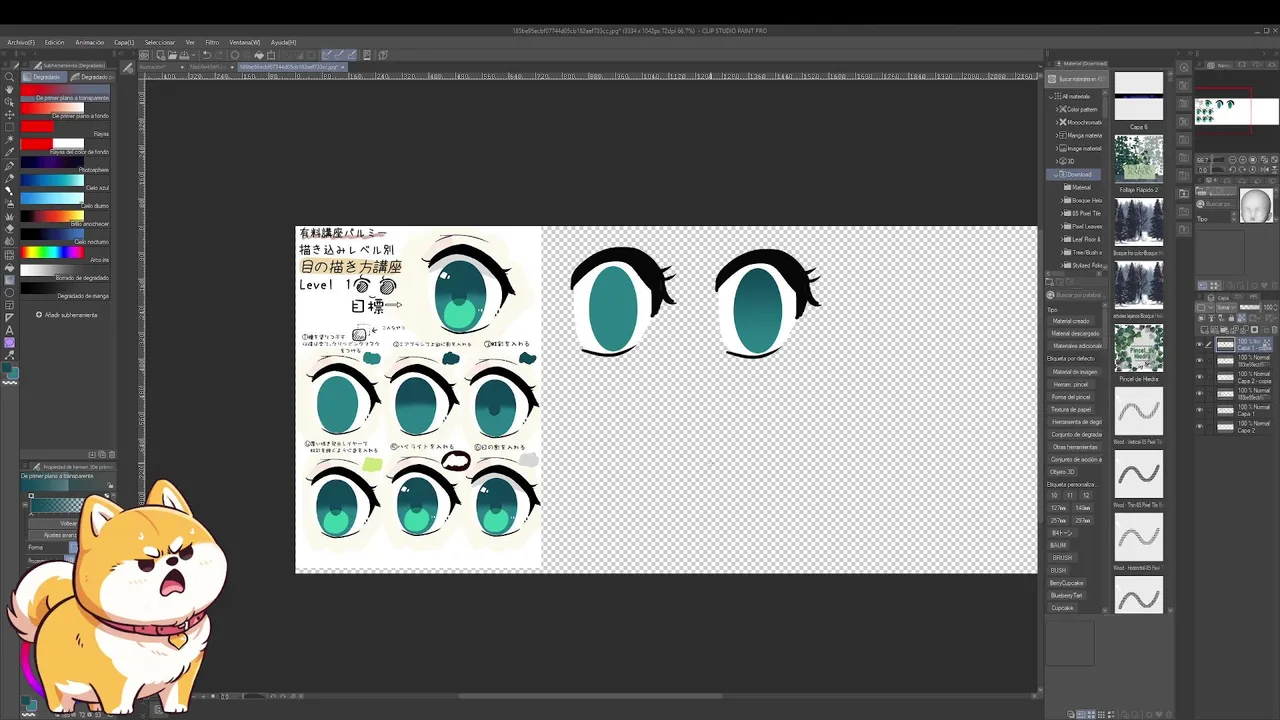The image size is (1280, 720).
Task: Select the Gradient tool in toolbar
Action: point(10,280)
